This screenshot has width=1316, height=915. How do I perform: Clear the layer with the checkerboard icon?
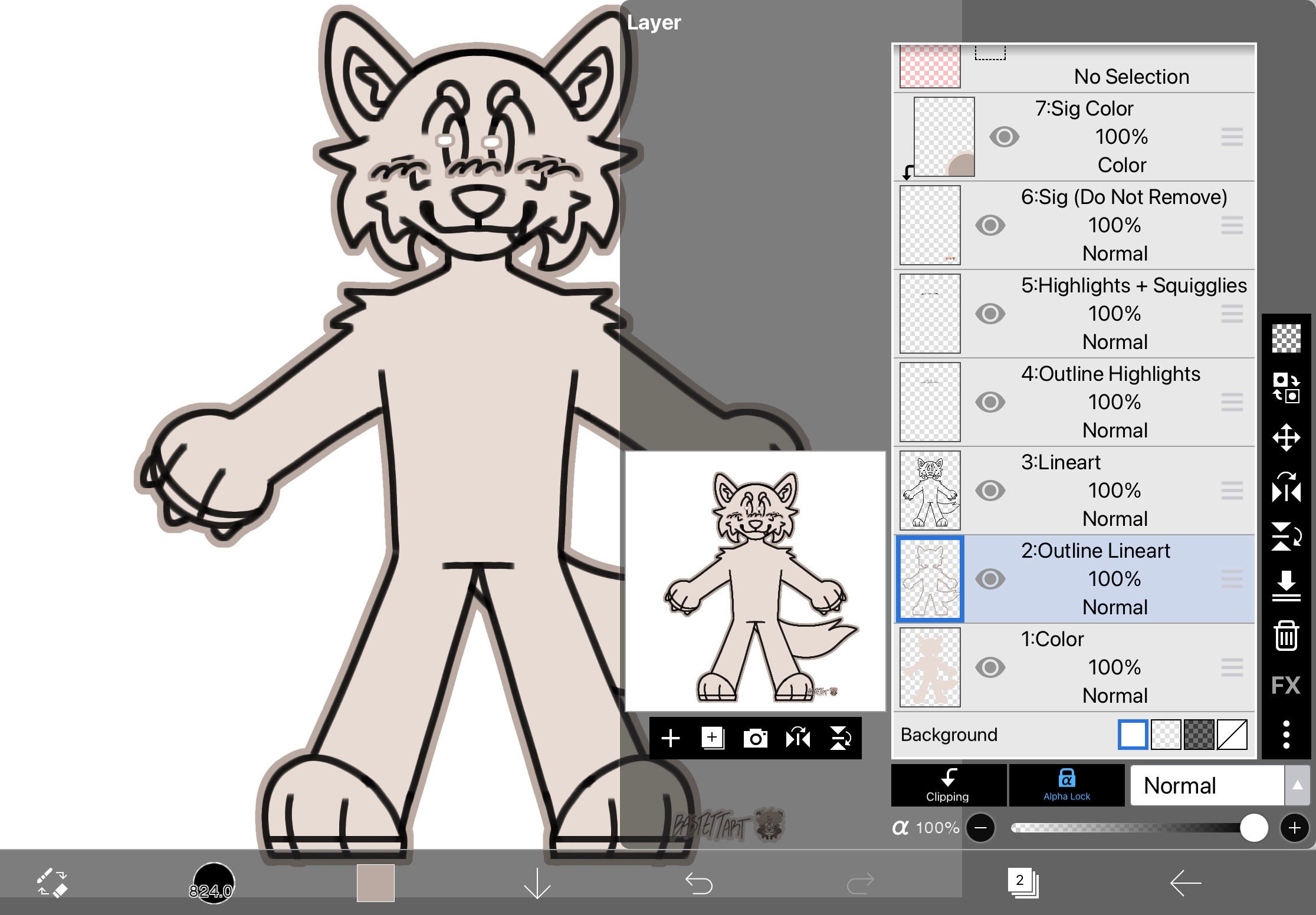coord(1287,338)
